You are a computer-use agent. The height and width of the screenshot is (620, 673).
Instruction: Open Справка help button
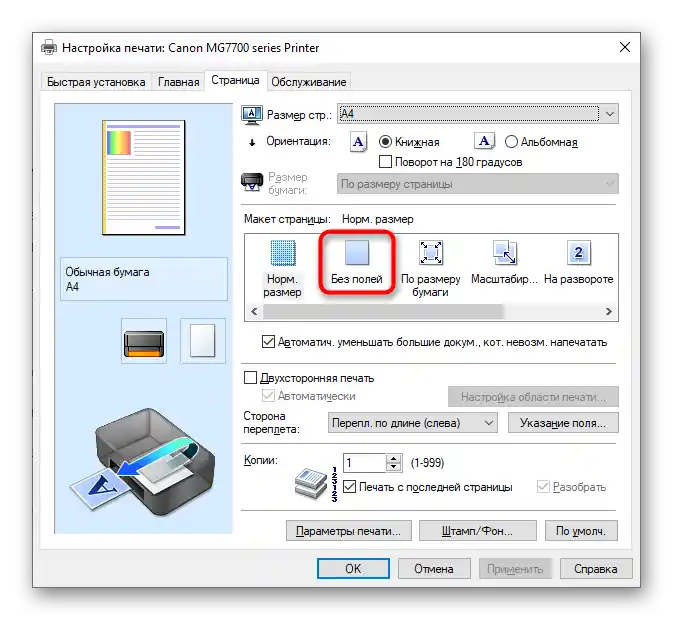[596, 569]
